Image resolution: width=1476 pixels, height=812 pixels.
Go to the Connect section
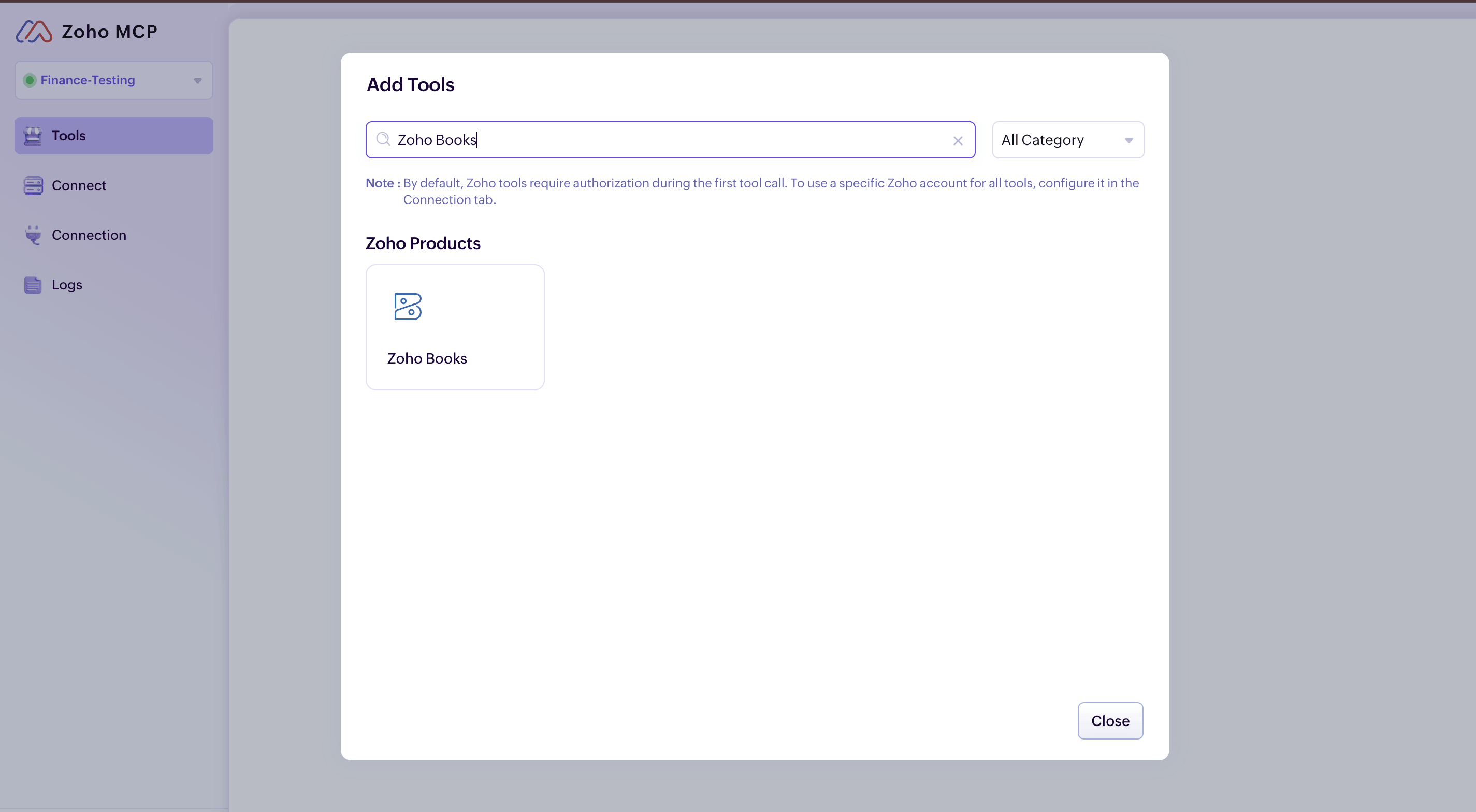click(x=79, y=186)
